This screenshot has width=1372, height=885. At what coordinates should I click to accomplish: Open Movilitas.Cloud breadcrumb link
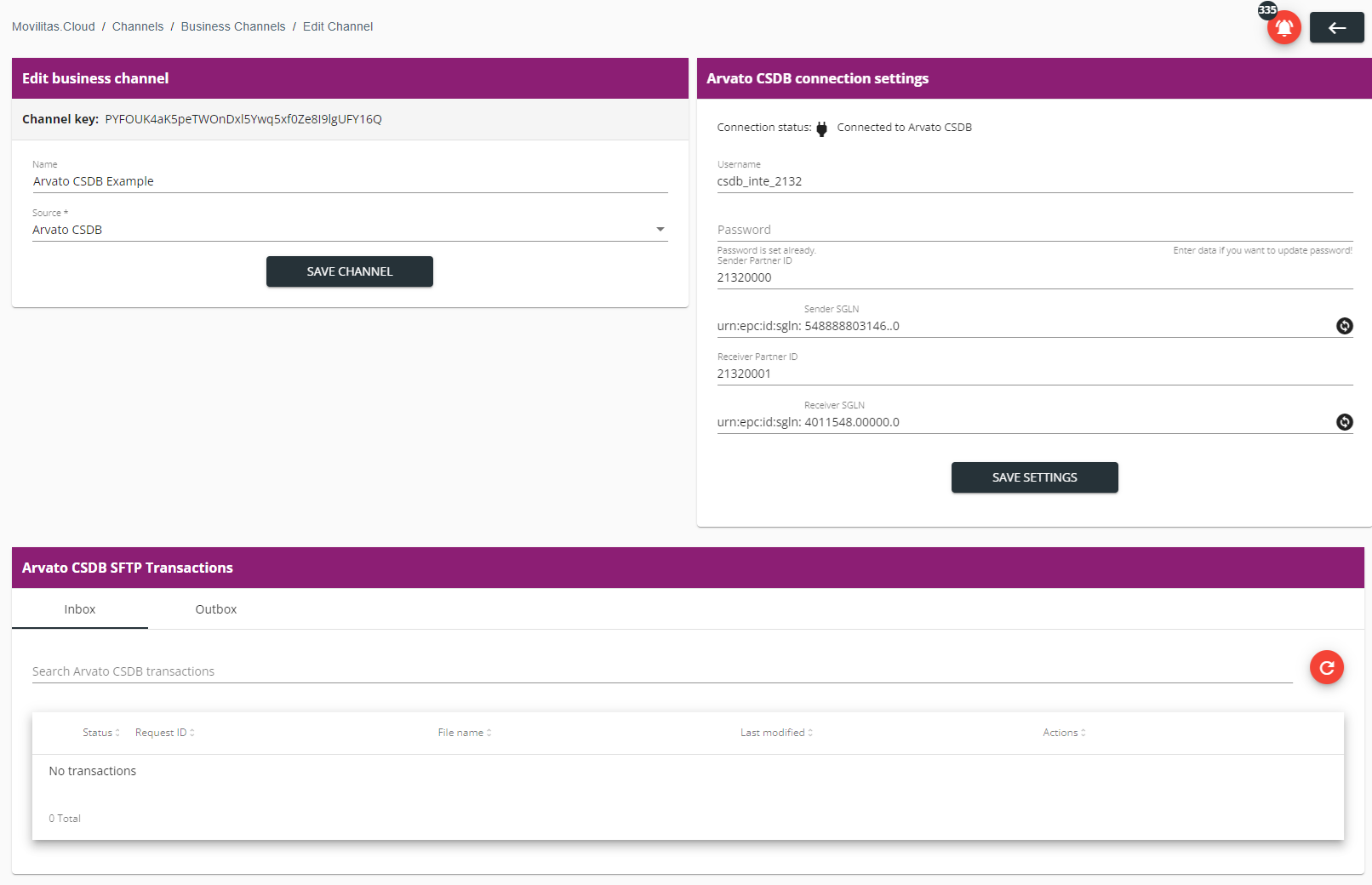tap(54, 26)
